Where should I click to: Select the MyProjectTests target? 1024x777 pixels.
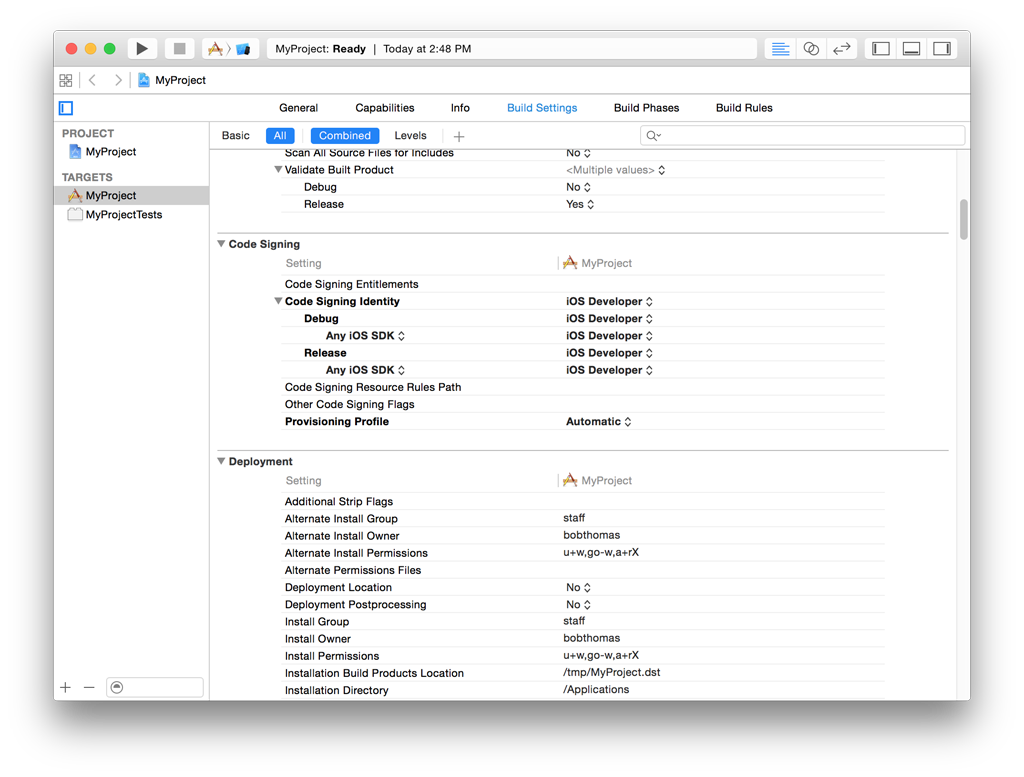pos(123,215)
